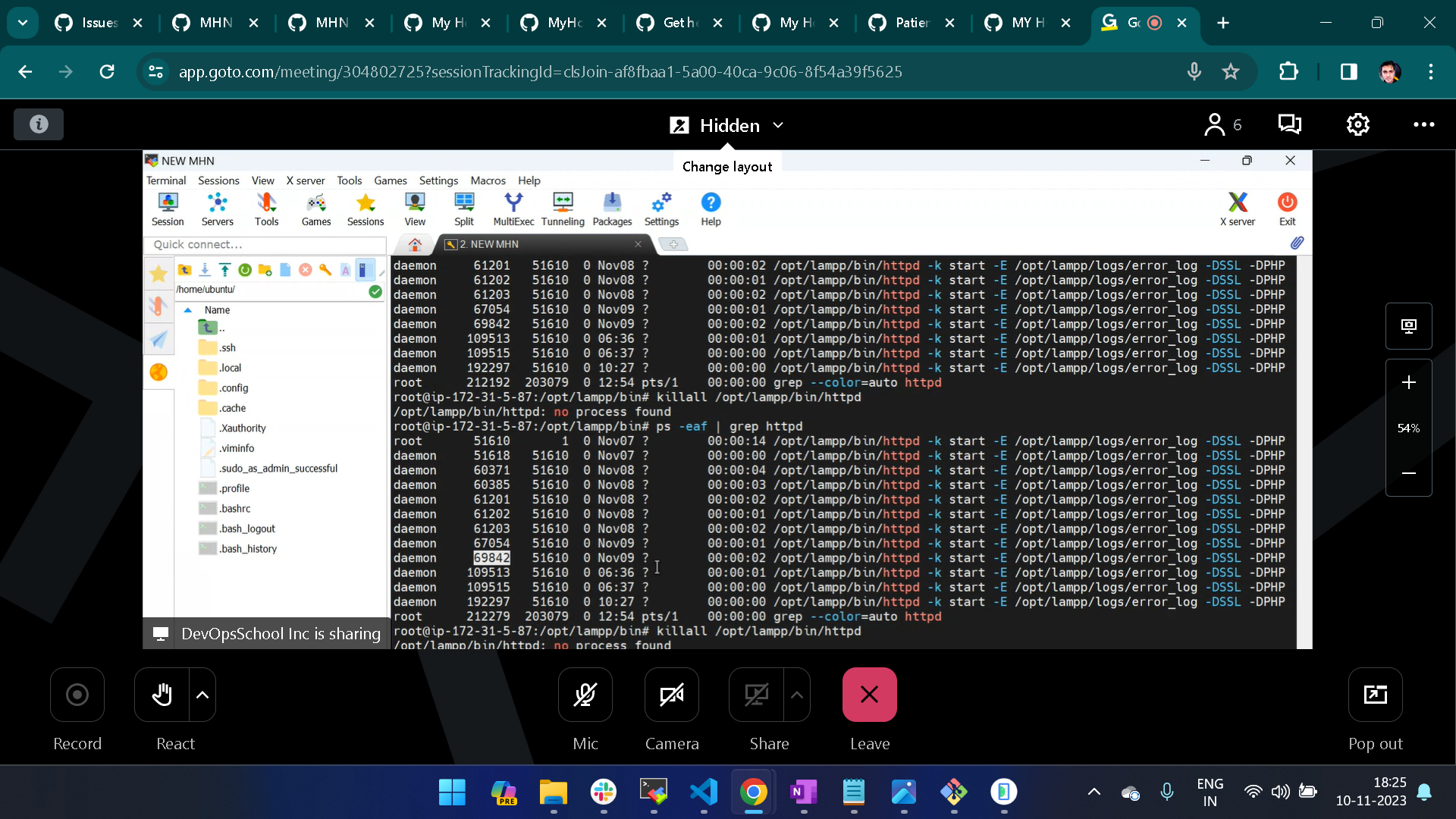This screenshot has width=1456, height=819.
Task: Click MobaXterm Split toolbar icon
Action: click(x=464, y=209)
